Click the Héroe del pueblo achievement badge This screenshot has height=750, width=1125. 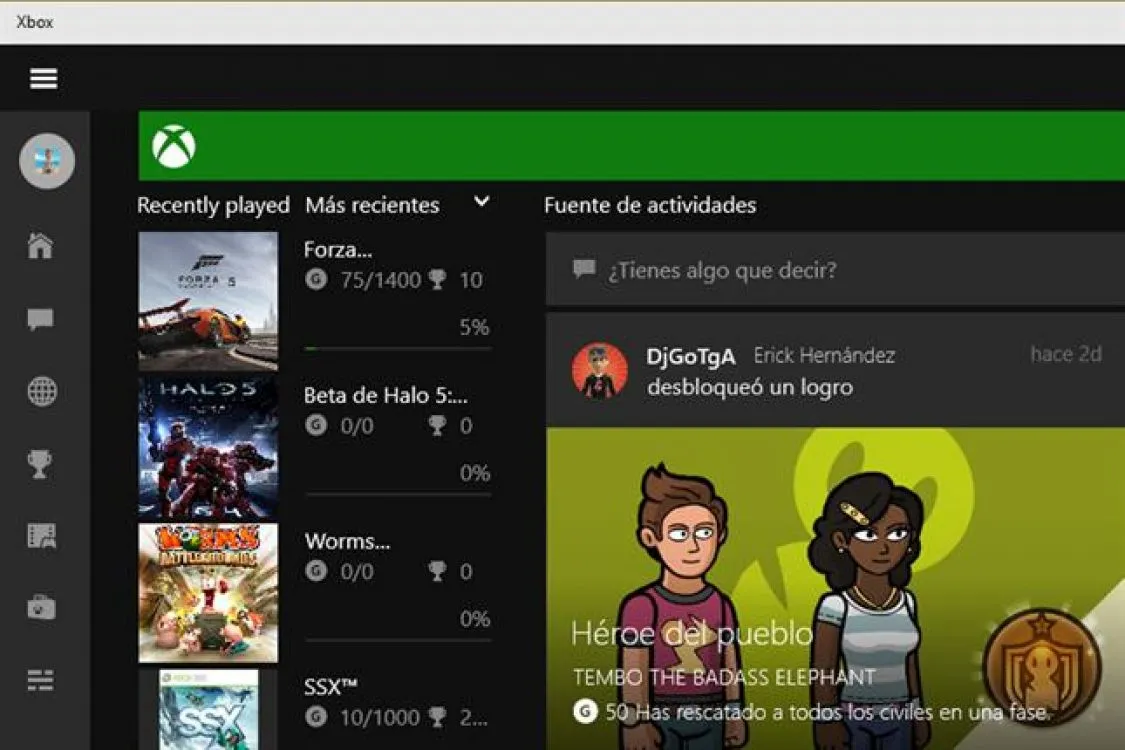tap(1042, 667)
